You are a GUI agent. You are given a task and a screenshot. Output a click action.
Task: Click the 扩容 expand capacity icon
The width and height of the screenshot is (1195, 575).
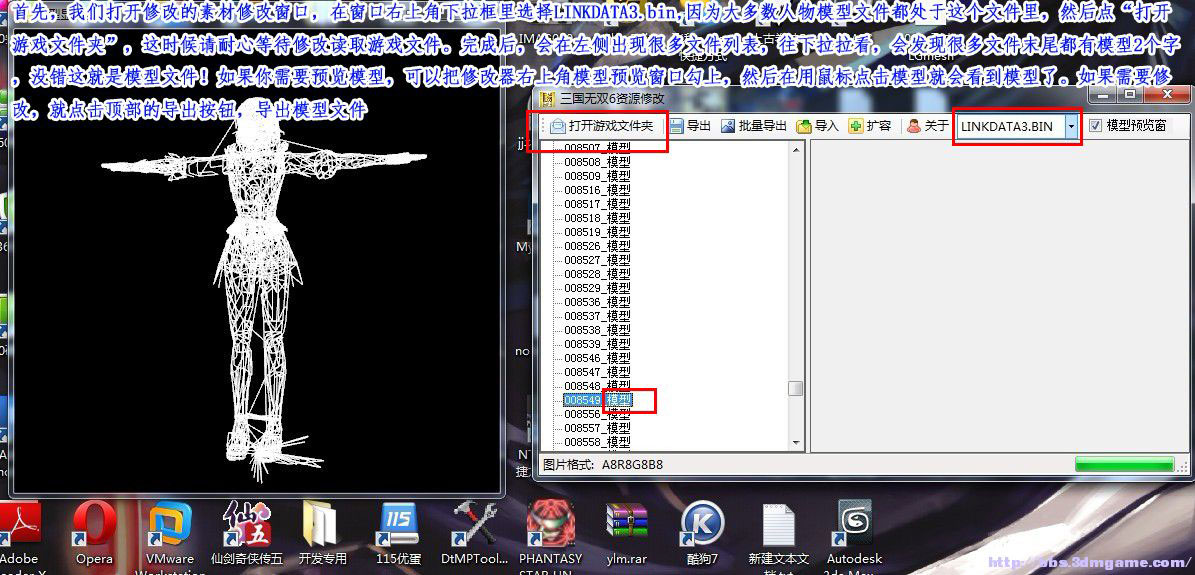[869, 126]
